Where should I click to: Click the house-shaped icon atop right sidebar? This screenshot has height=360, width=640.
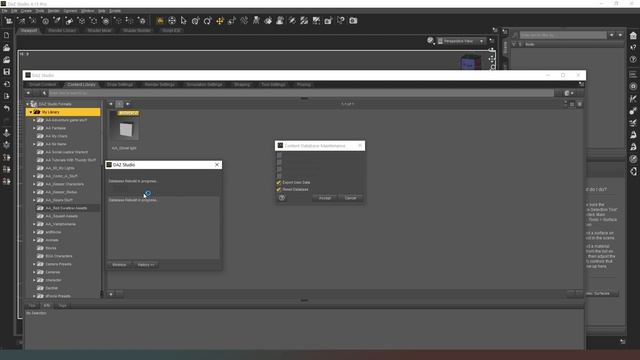633,36
